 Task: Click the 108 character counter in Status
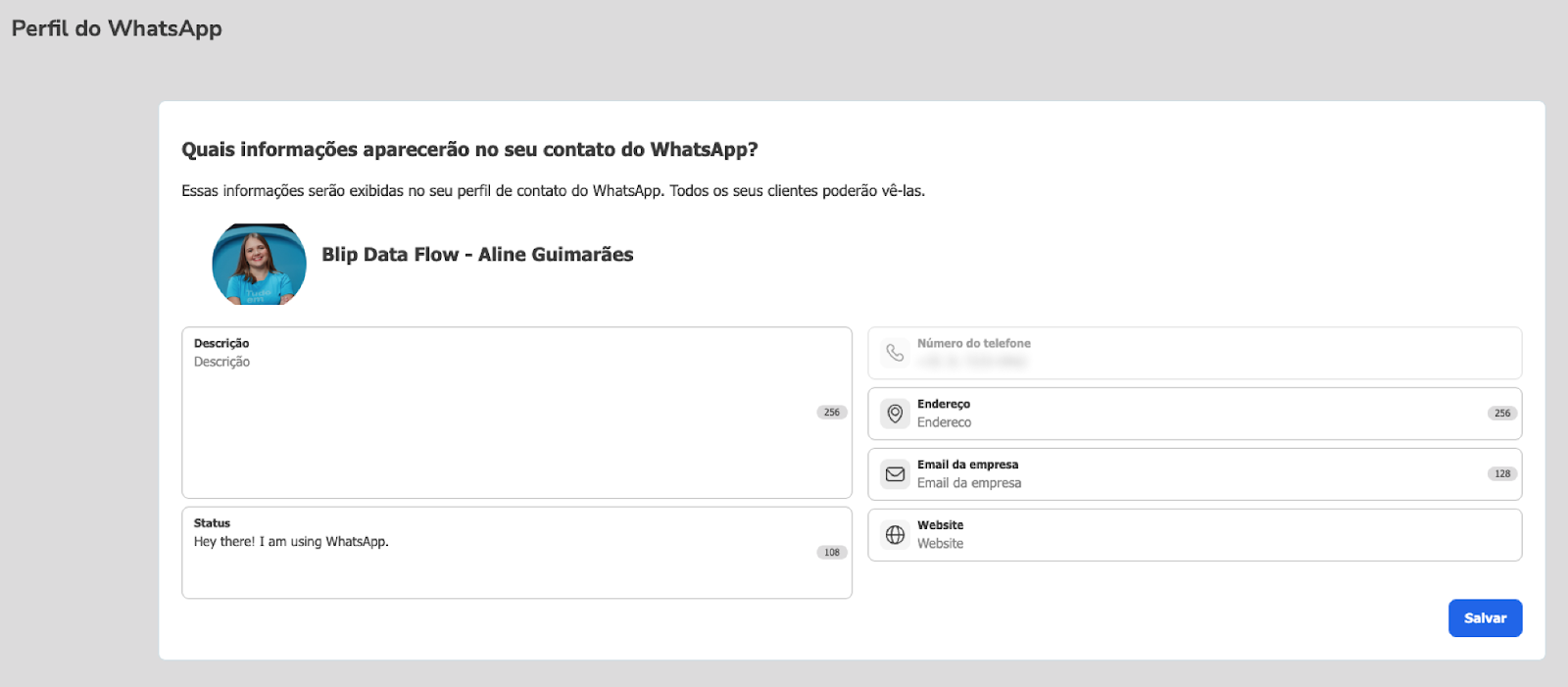tap(832, 553)
